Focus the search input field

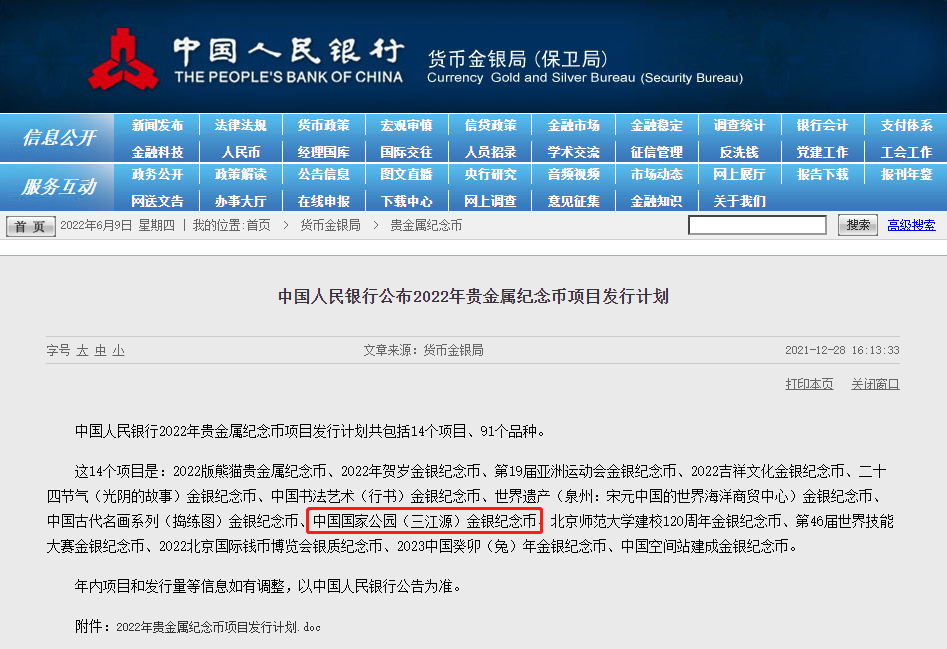coord(757,225)
